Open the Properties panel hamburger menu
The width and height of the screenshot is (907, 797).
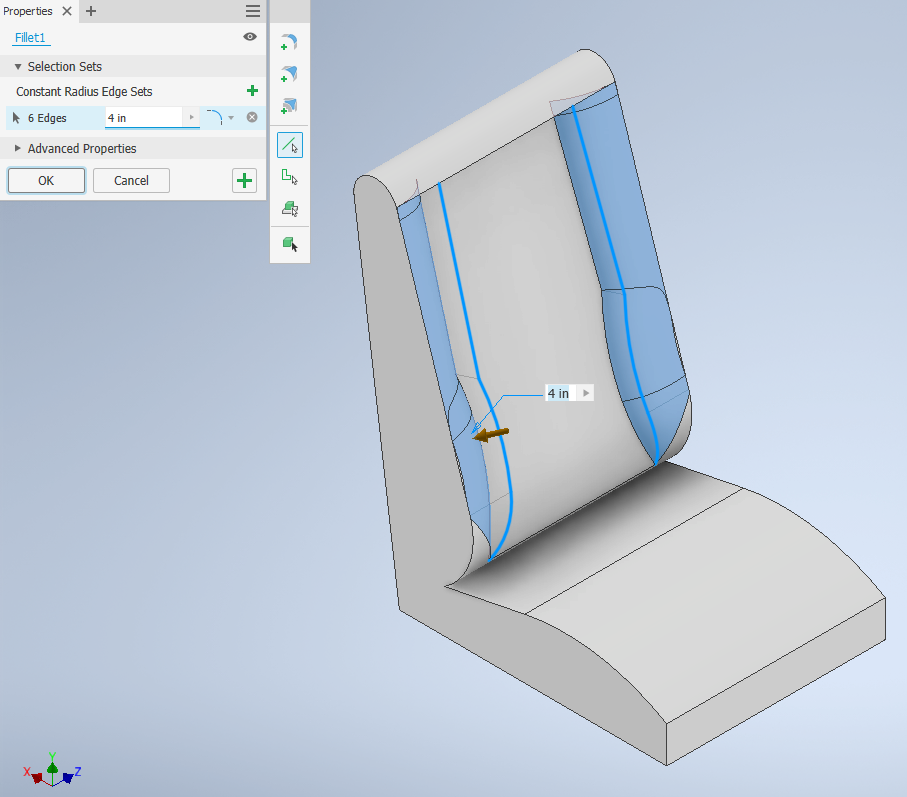pos(253,11)
